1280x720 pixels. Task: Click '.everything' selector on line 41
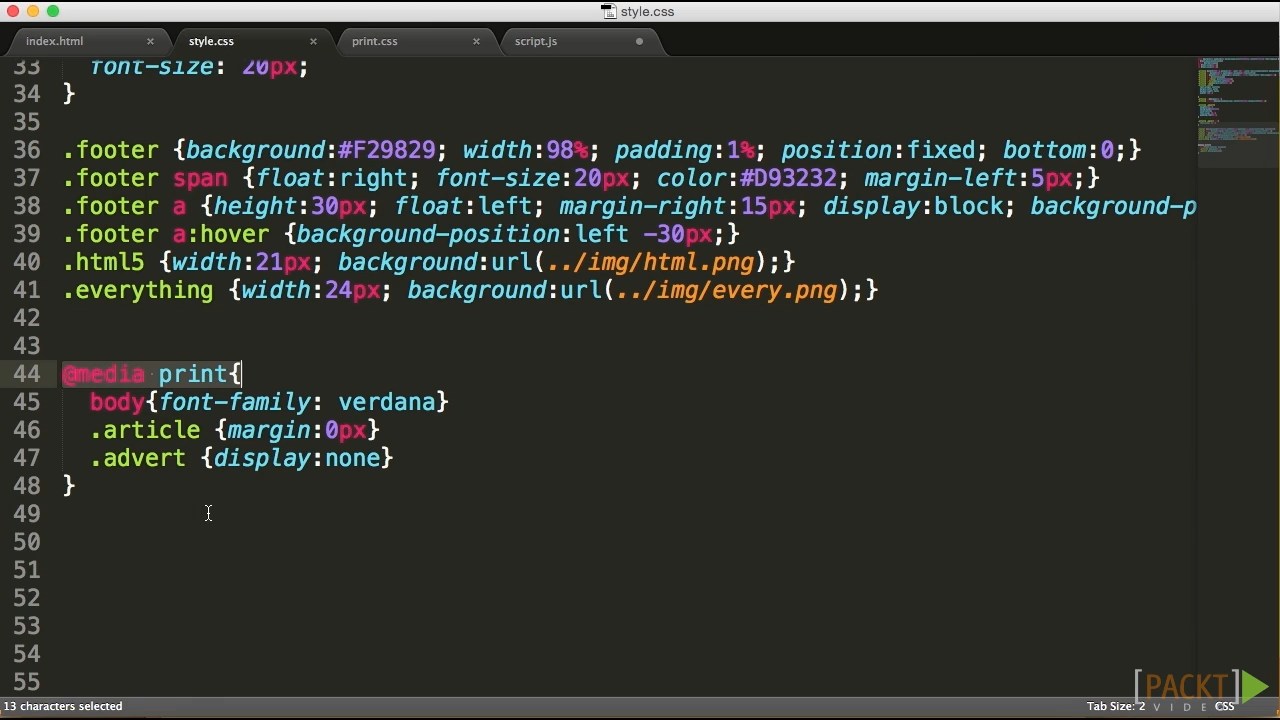pyautogui.click(x=138, y=290)
